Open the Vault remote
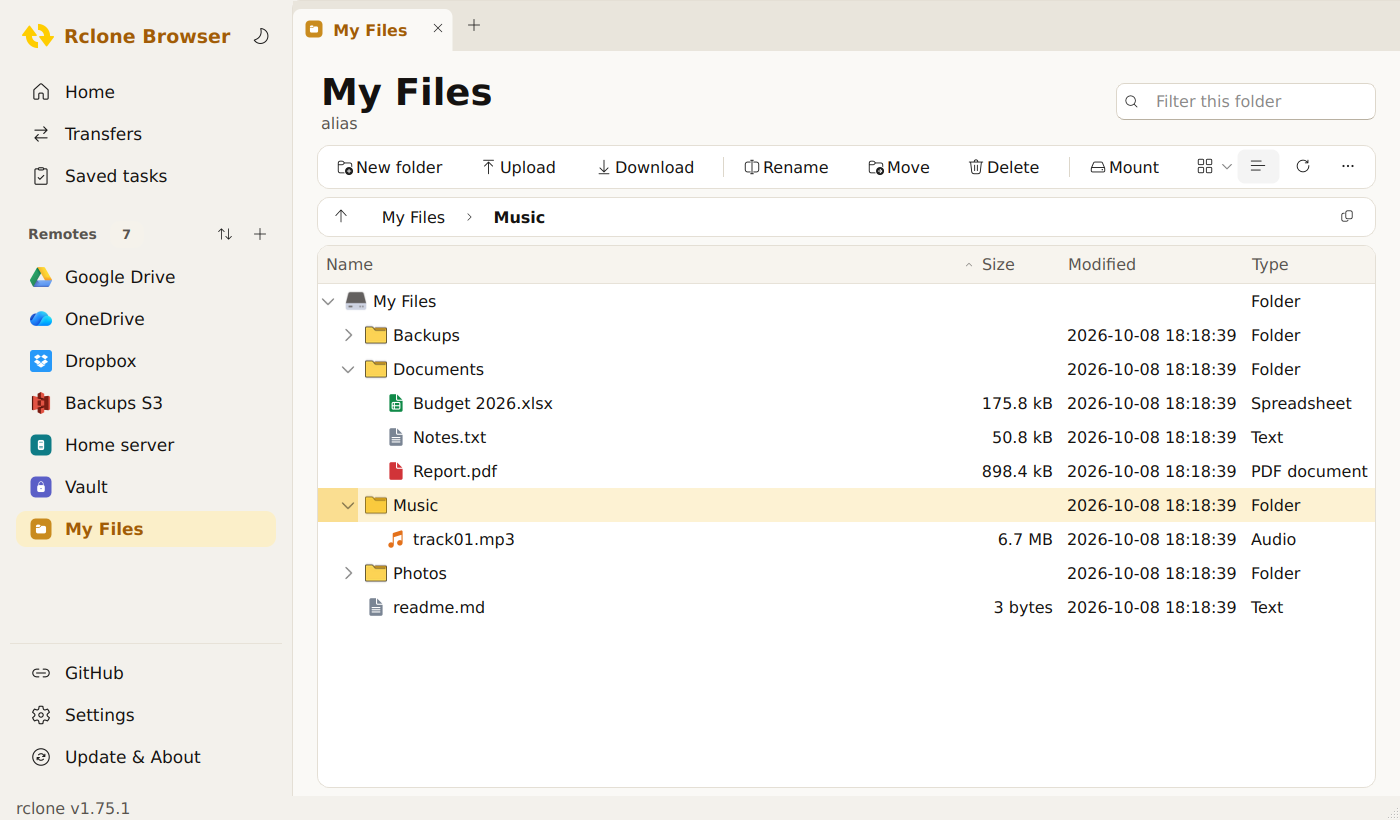This screenshot has height=820, width=1400. click(146, 487)
